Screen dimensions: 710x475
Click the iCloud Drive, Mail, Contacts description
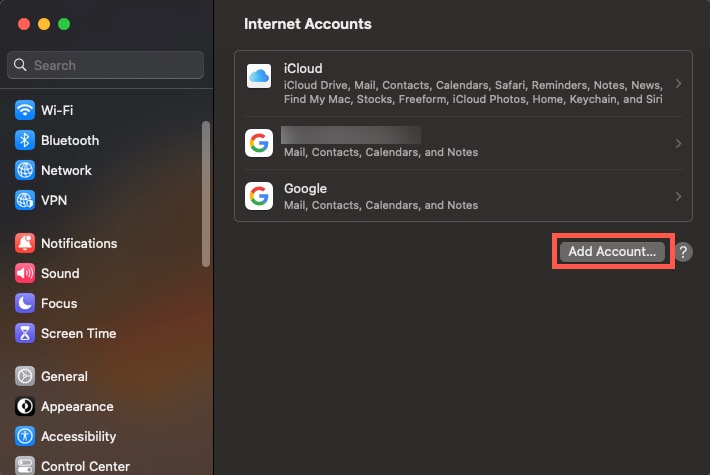473,92
